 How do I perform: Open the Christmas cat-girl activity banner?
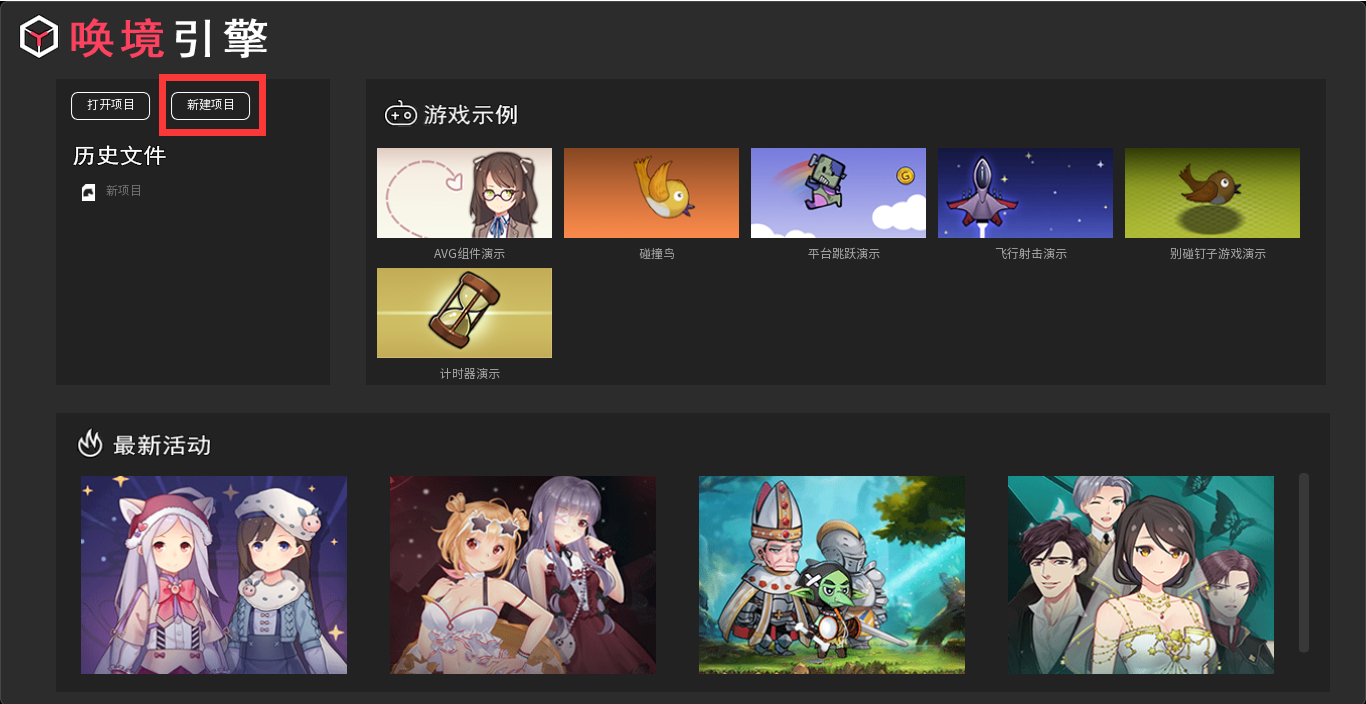point(214,575)
